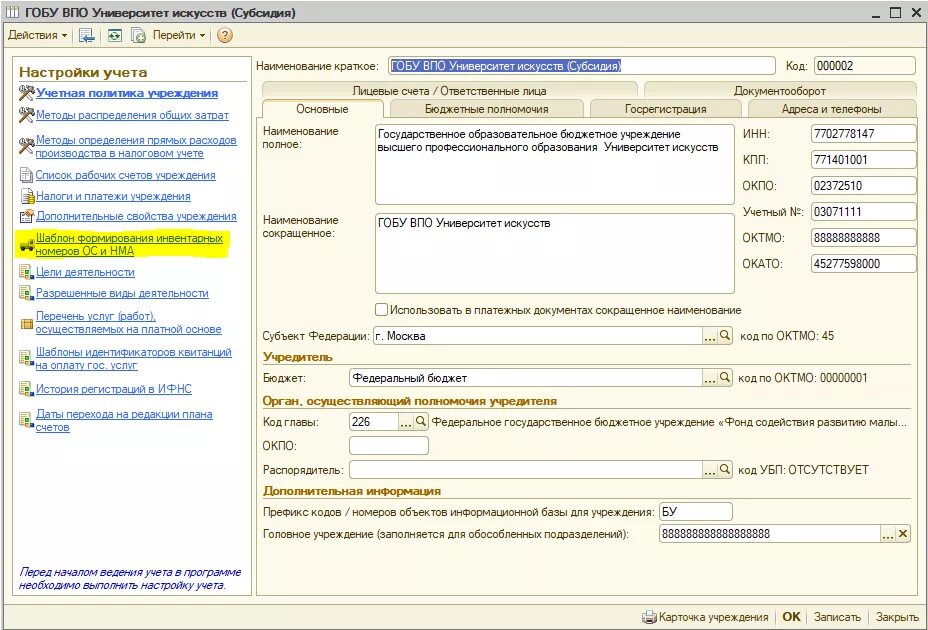Click the Записать button
The width and height of the screenshot is (928, 630).
837,617
